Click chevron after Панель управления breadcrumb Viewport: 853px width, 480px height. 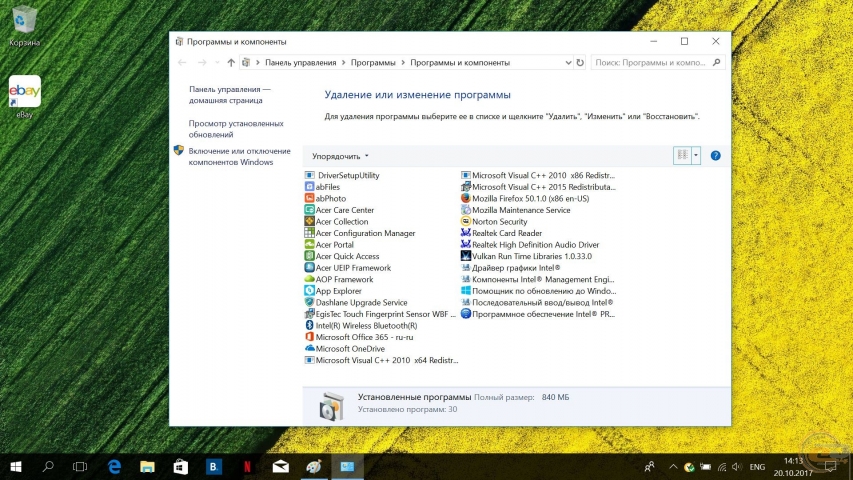[x=343, y=63]
